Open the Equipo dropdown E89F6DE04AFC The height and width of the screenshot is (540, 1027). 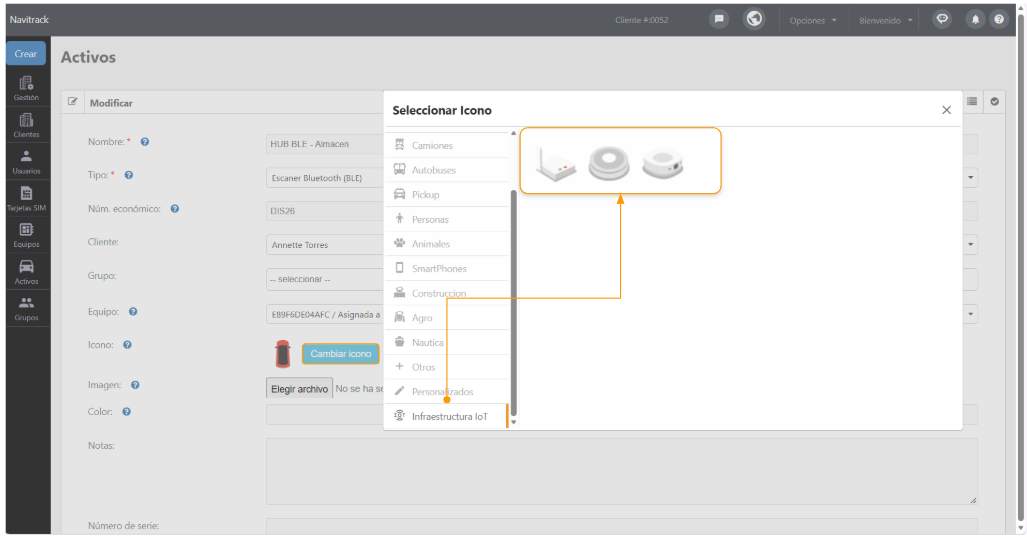(x=325, y=315)
